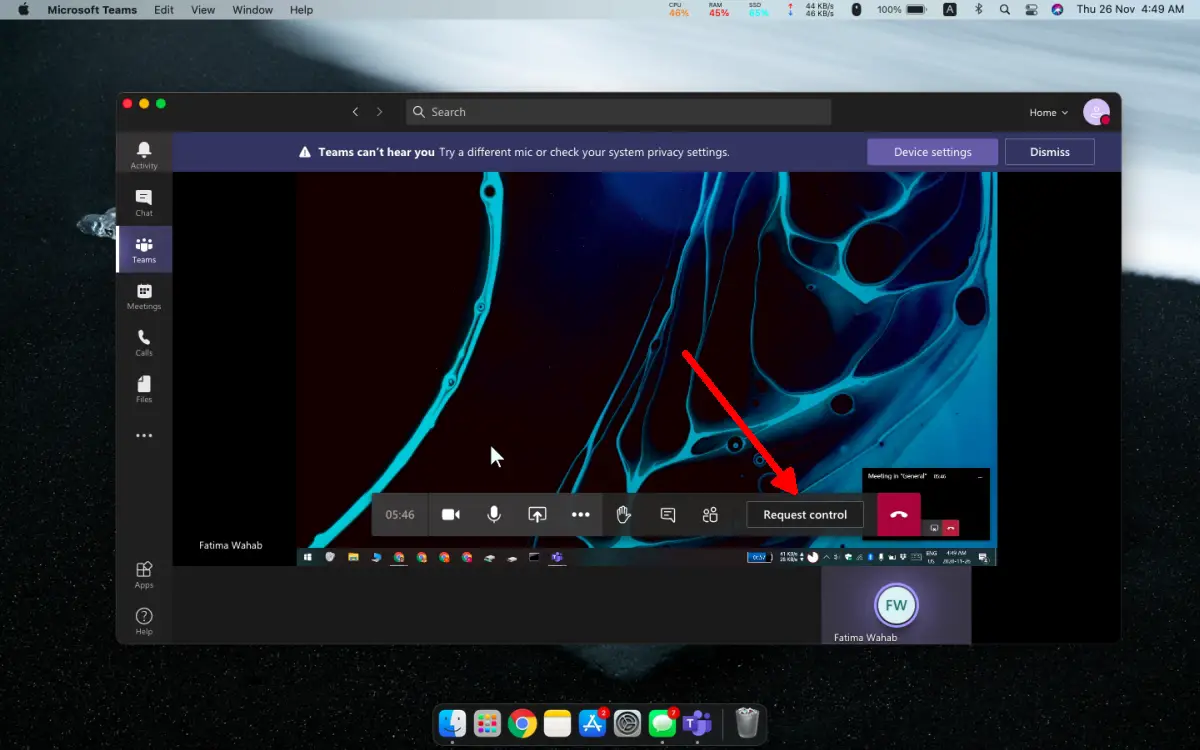Open Meetings calendar in sidebar
Image resolution: width=1200 pixels, height=750 pixels.
144,297
